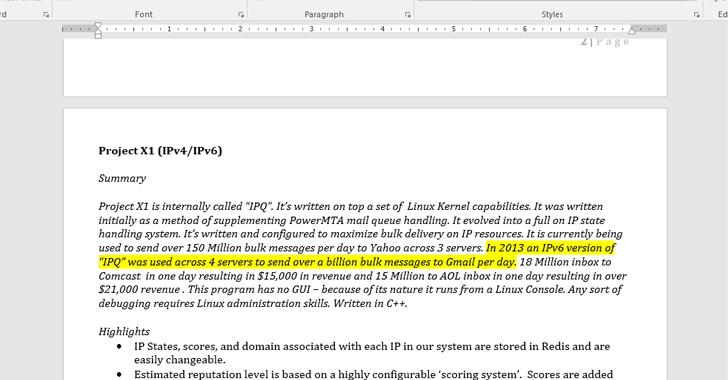Click the word "Redis" in the first bullet
728x380 pixels.
point(555,347)
